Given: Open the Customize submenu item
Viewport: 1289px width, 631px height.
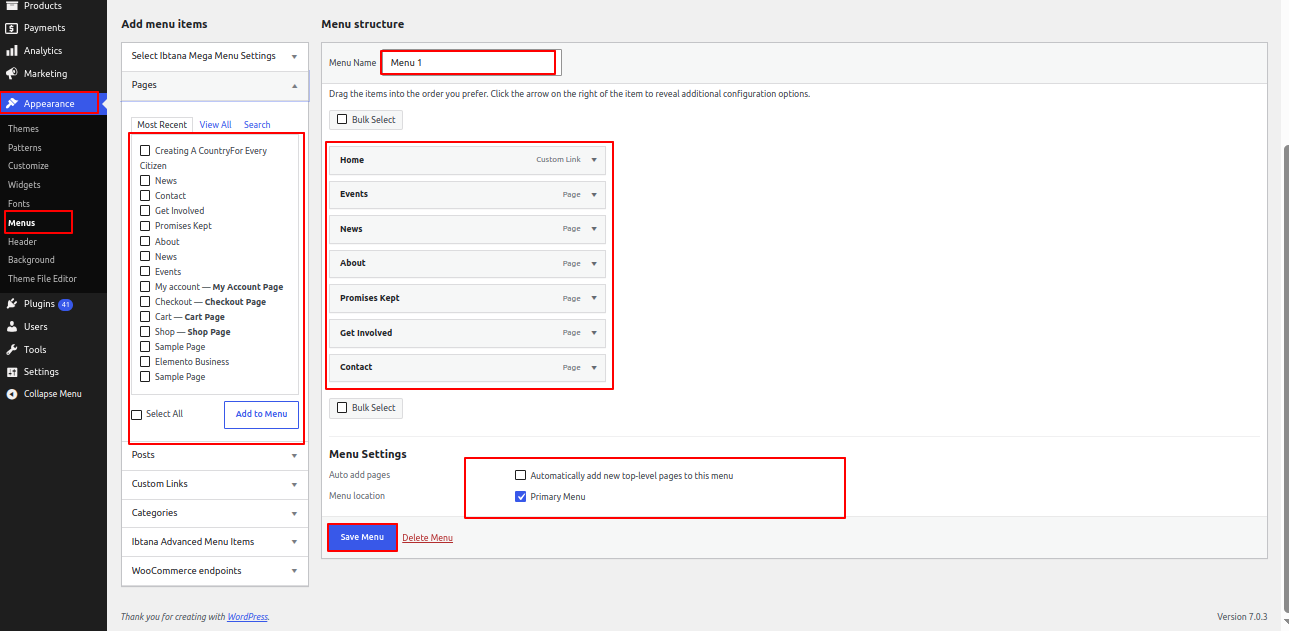Looking at the screenshot, I should pyautogui.click(x=28, y=166).
